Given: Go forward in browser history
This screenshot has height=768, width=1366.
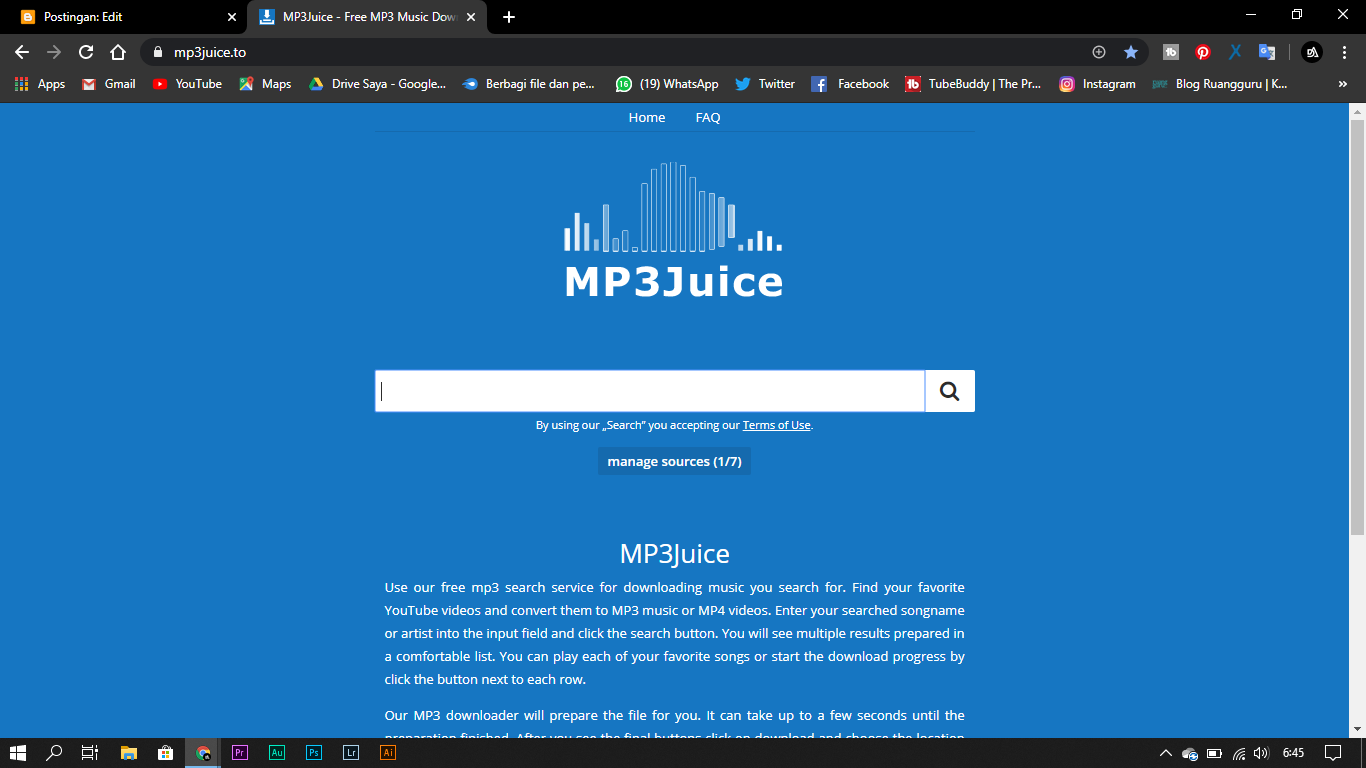Looking at the screenshot, I should coord(54,52).
